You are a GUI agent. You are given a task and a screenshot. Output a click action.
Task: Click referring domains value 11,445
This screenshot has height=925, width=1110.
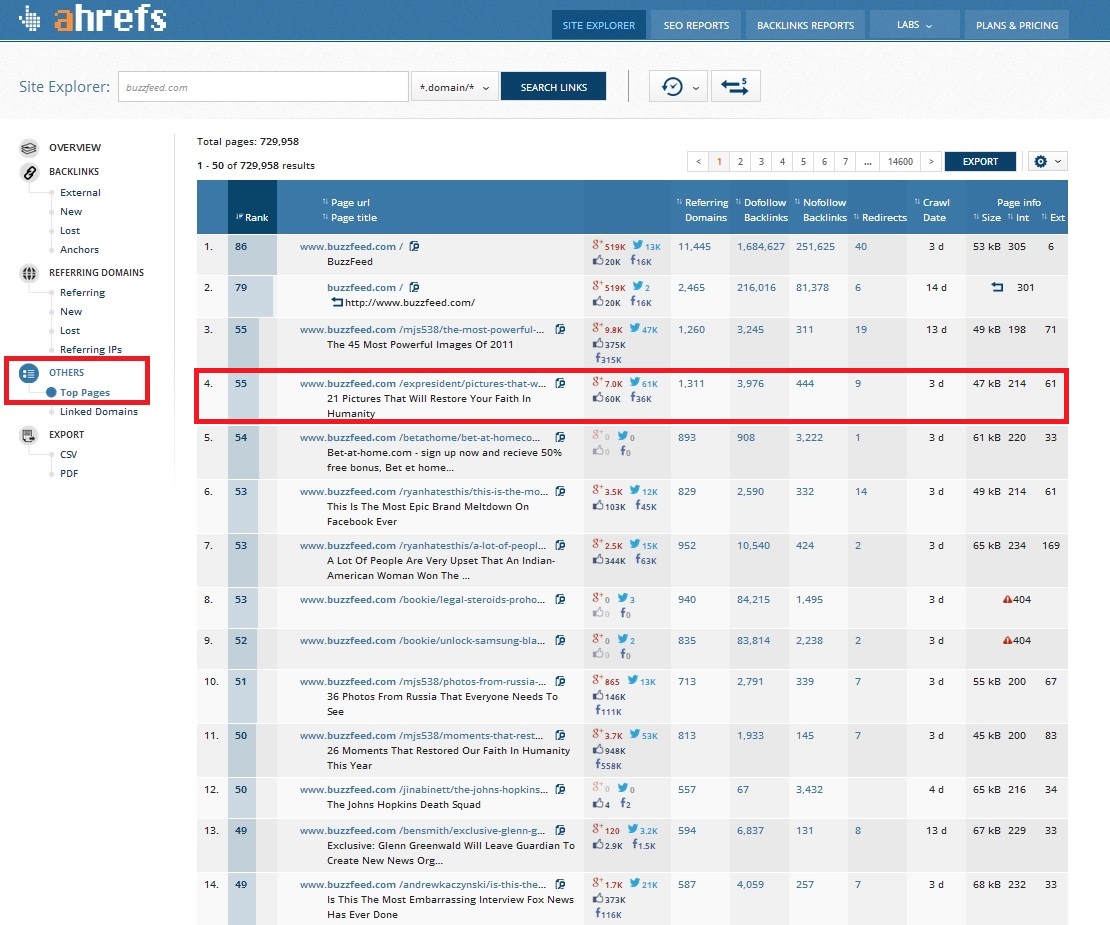coord(694,246)
